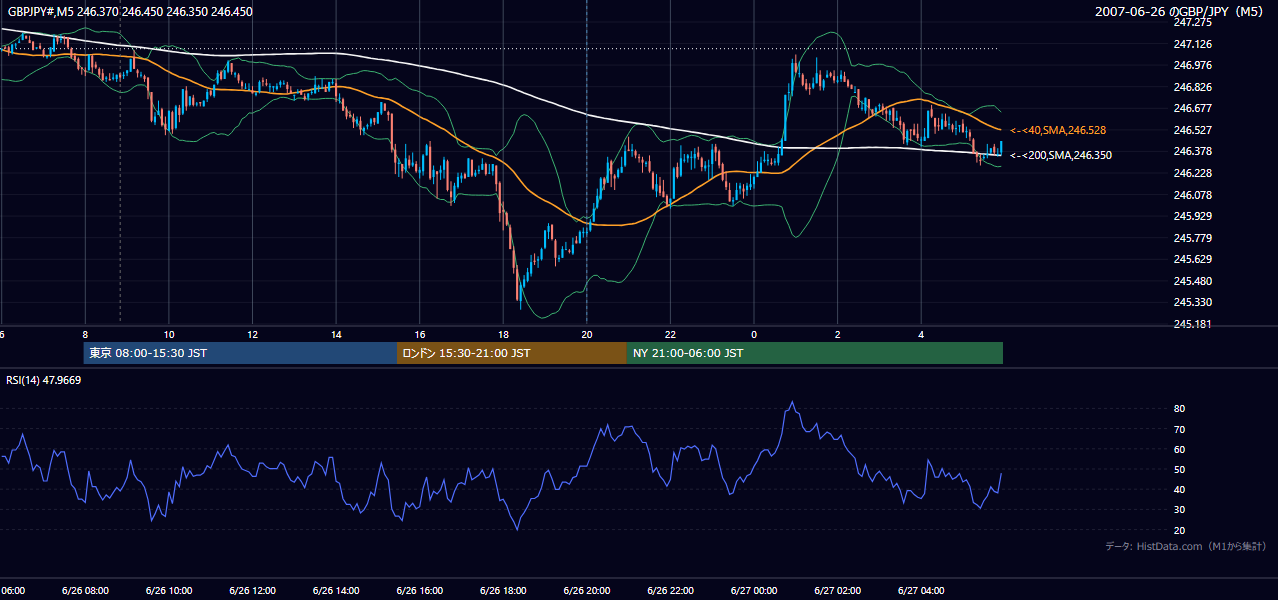Viewport: 1278px width, 600px height.
Task: Click the '6/26 16:00' bottom timestamp
Action: click(x=419, y=591)
